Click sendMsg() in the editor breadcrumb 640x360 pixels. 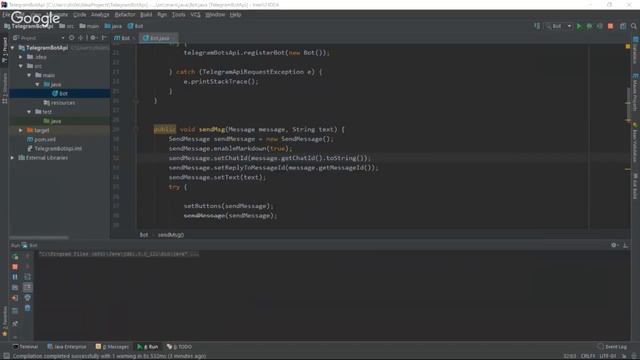(171, 235)
